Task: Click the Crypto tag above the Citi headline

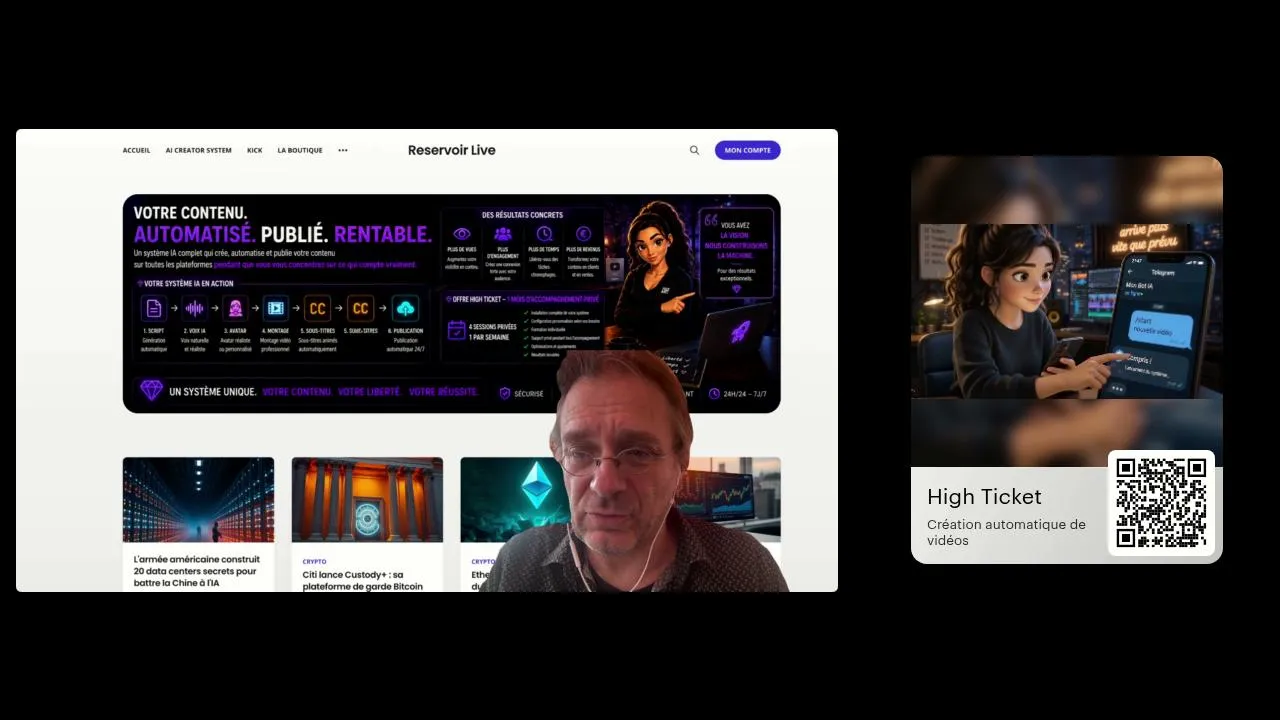Action: pyautogui.click(x=314, y=562)
